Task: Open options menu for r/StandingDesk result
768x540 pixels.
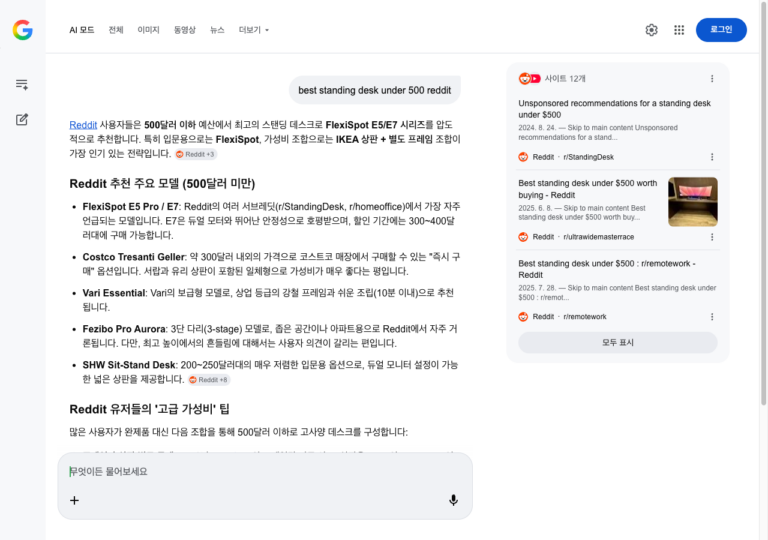Action: [x=712, y=157]
